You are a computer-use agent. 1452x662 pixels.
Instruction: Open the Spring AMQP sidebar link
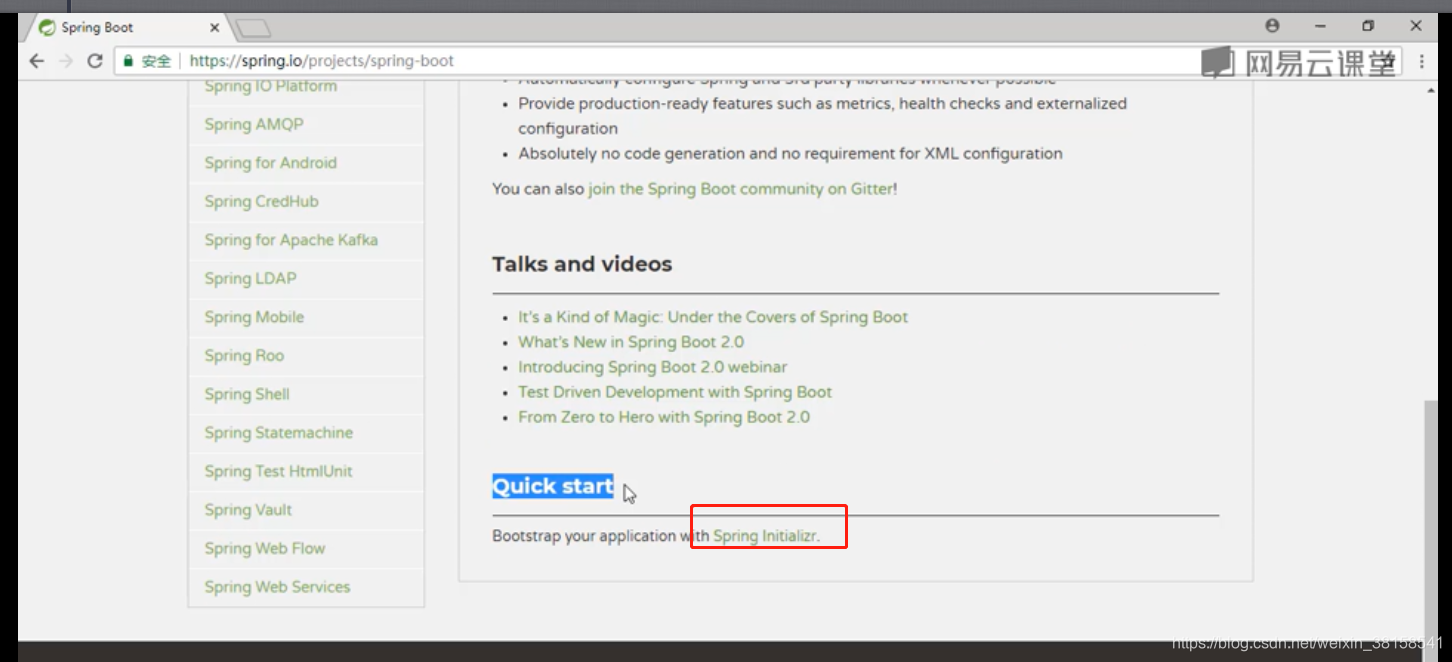254,124
